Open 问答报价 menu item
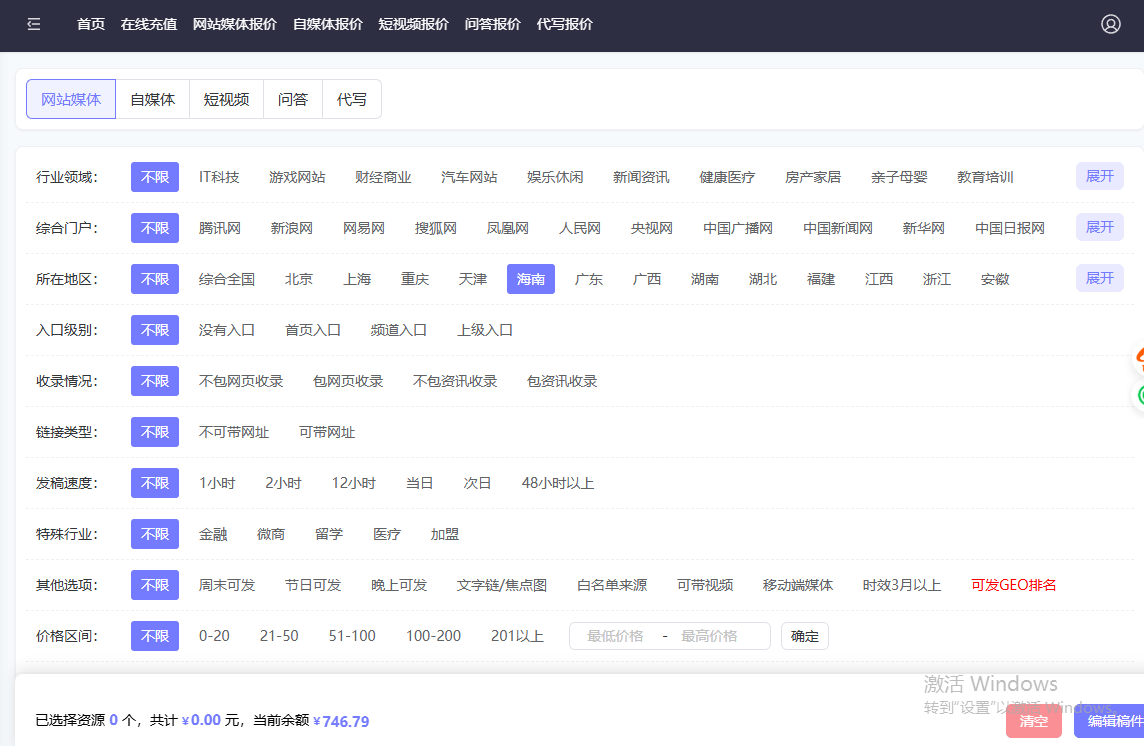1144x746 pixels. [492, 24]
